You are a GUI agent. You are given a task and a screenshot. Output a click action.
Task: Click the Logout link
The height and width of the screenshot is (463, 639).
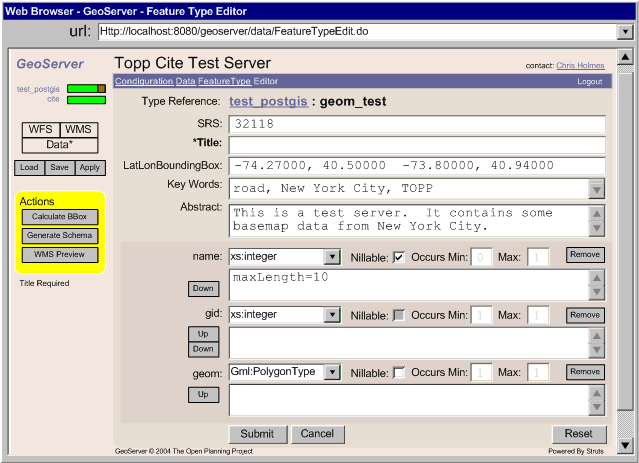click(589, 82)
